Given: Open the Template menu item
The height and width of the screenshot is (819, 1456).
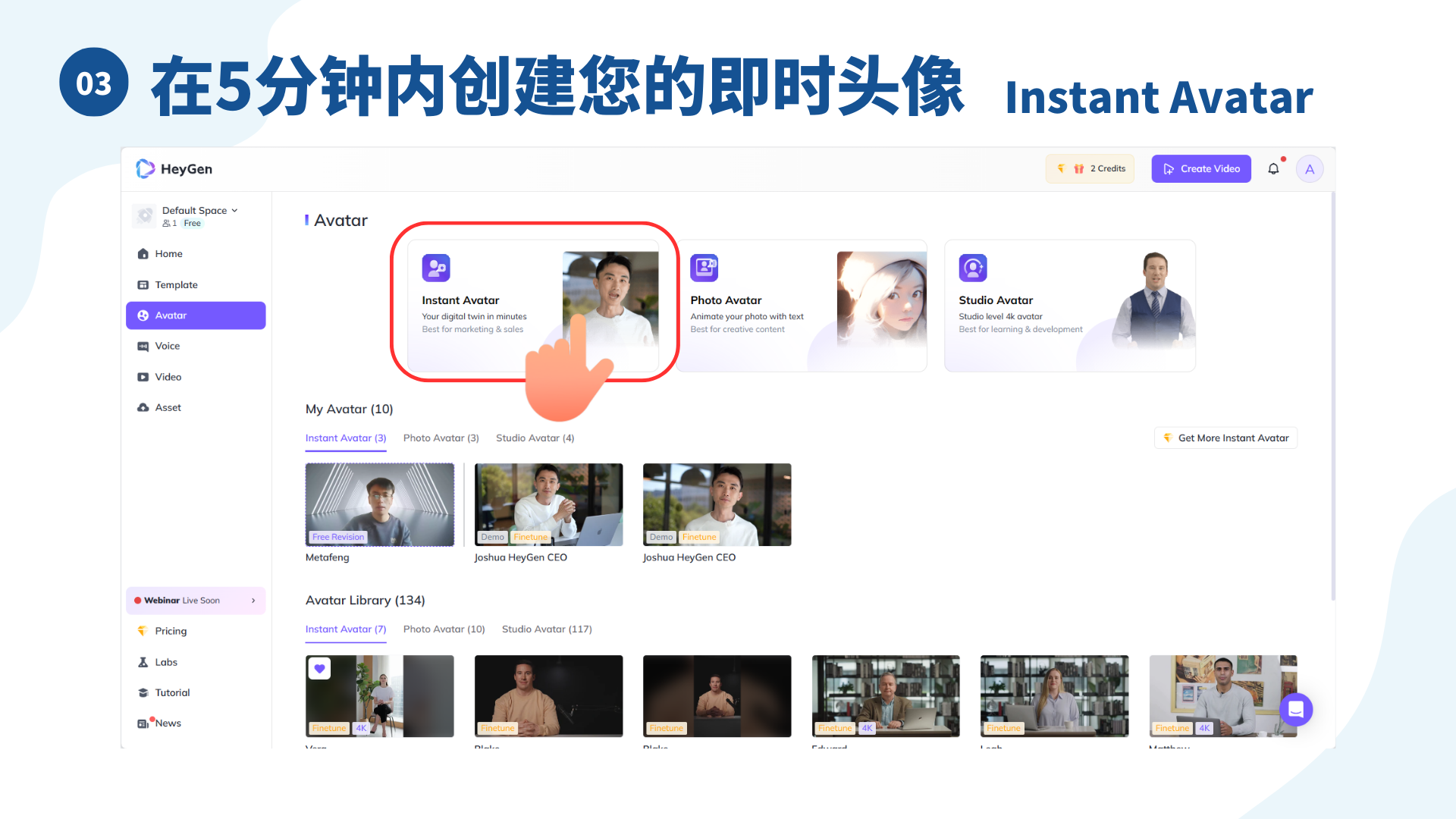Looking at the screenshot, I should click(x=196, y=285).
